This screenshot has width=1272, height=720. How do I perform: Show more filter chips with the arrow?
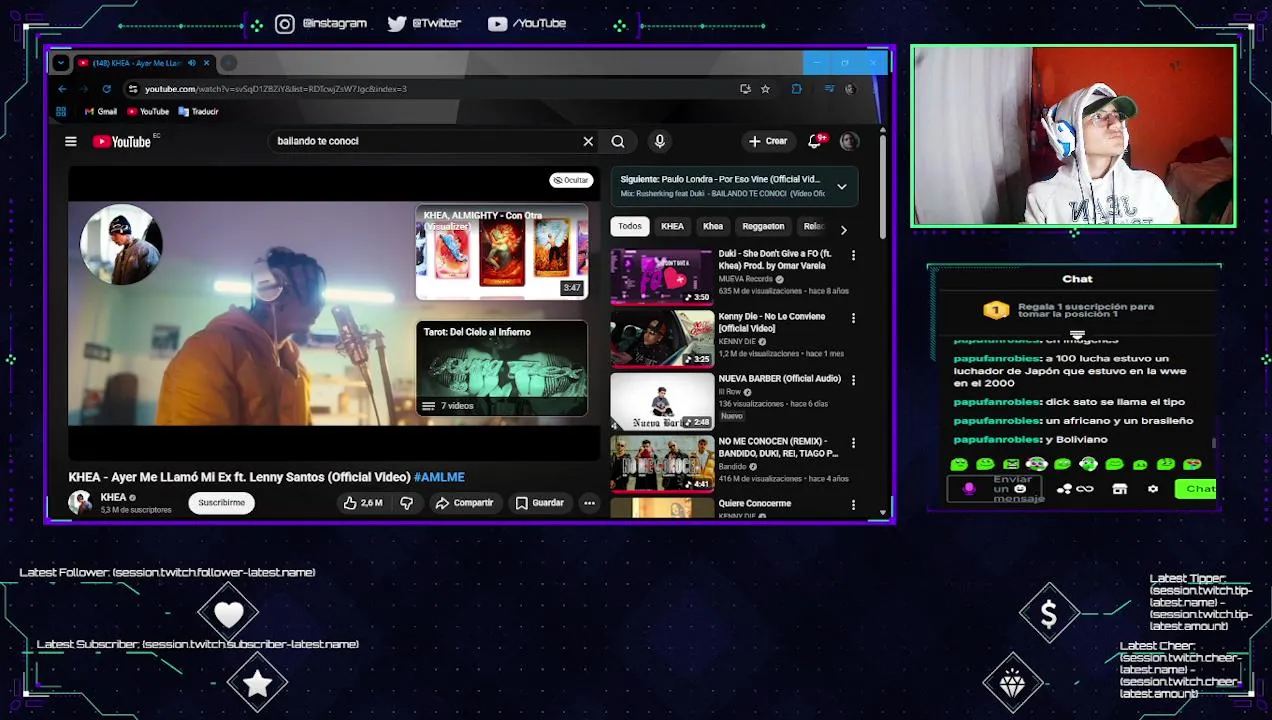tap(843, 230)
